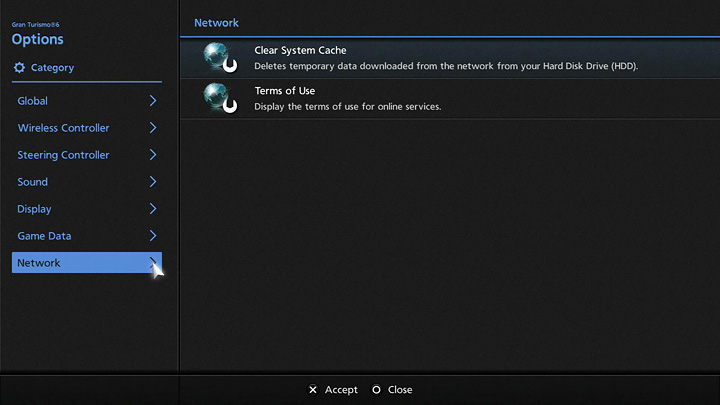Expand the Global category chevron
Screen dimensions: 720x405
point(153,101)
